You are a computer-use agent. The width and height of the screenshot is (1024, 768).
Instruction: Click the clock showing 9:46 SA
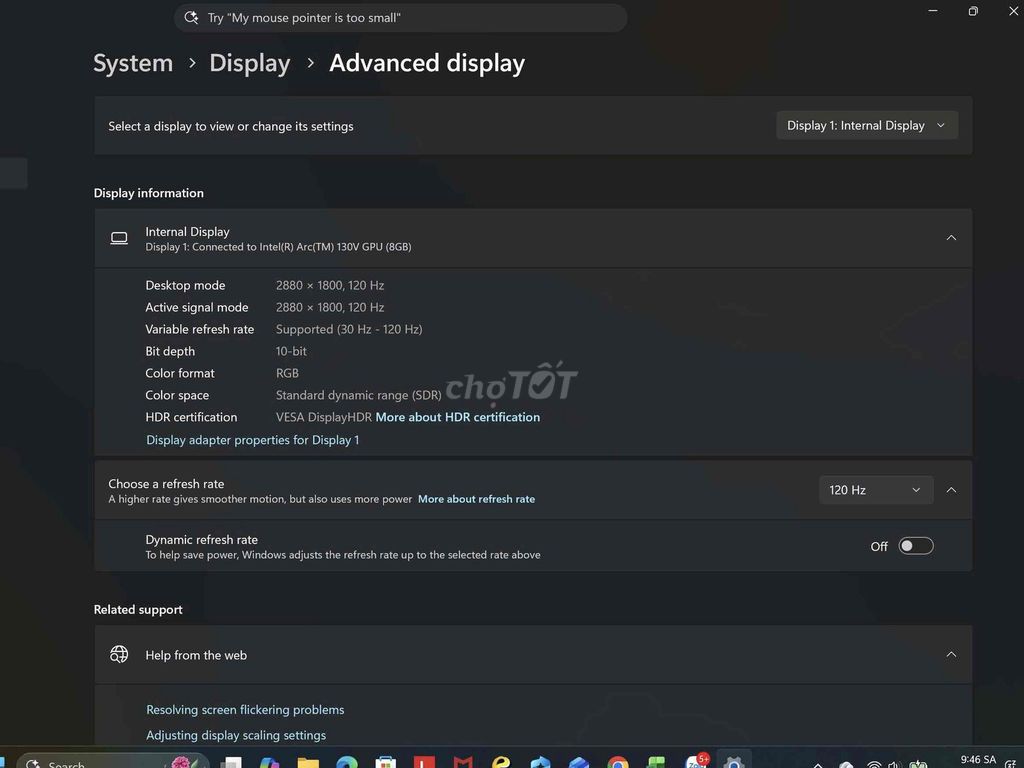(x=978, y=760)
